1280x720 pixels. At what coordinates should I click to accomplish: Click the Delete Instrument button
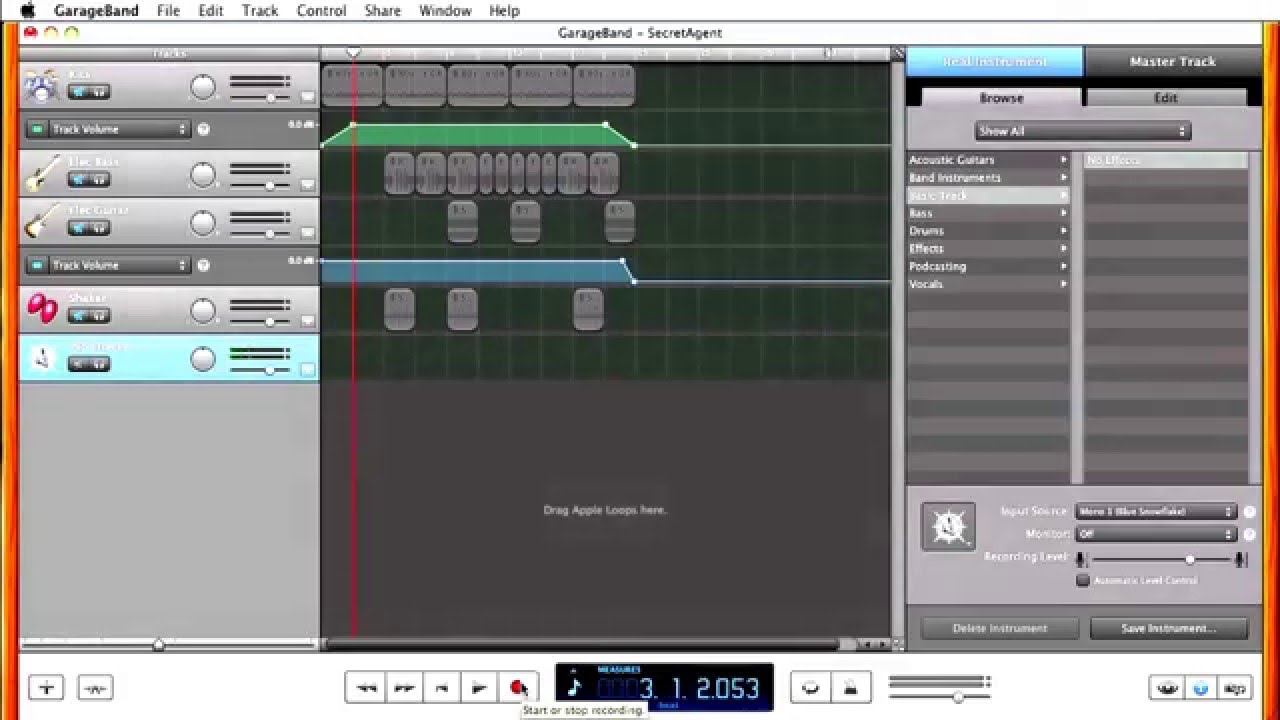click(x=999, y=628)
